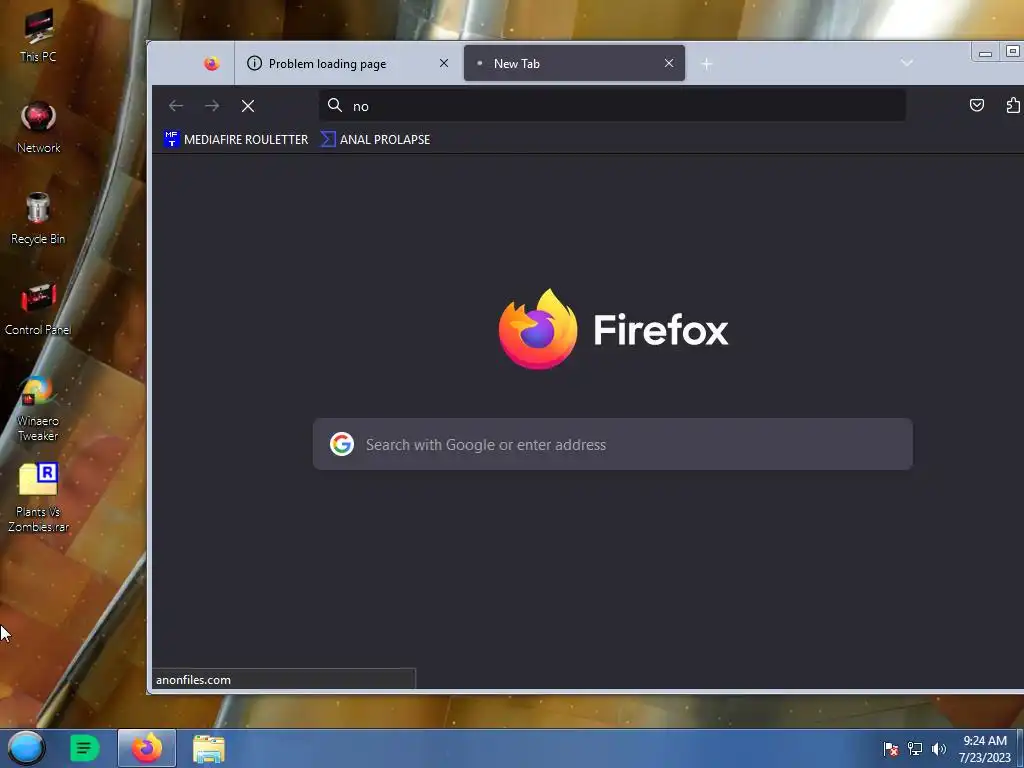Image resolution: width=1024 pixels, height=768 pixels.
Task: Open MEDIAFIRE ROULETTER bookmark
Action: click(x=236, y=139)
